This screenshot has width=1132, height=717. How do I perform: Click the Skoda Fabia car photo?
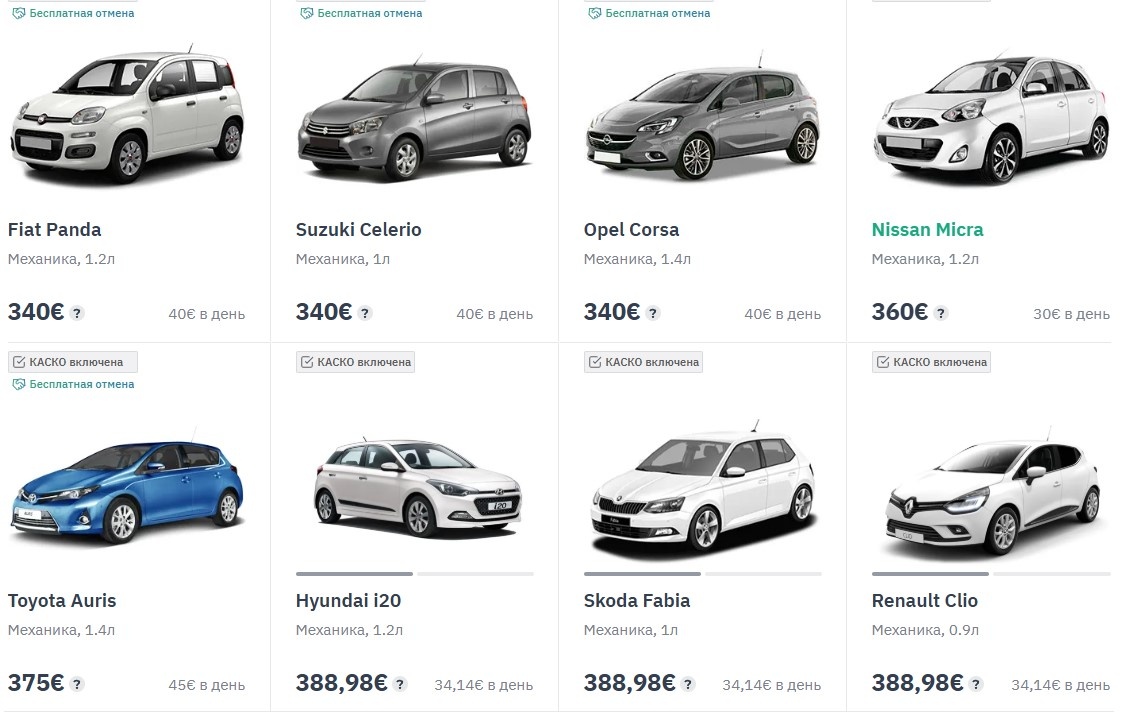tap(703, 485)
